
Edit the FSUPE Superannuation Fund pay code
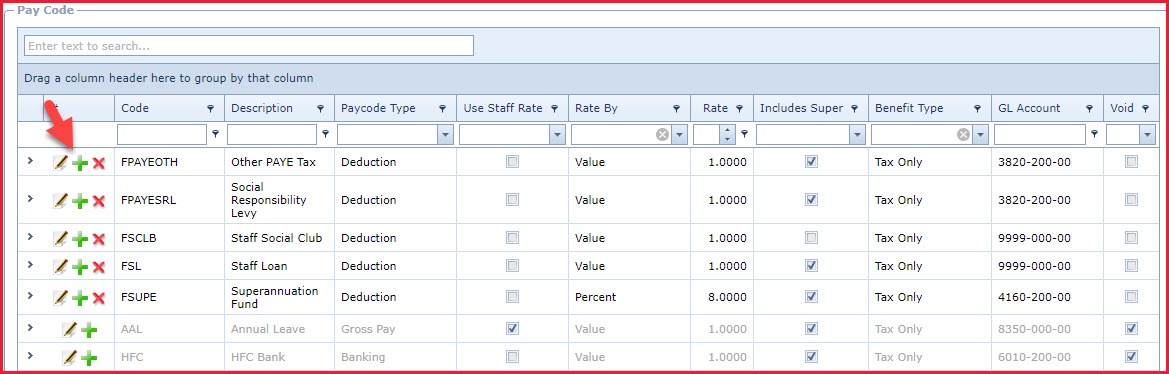coord(60,297)
